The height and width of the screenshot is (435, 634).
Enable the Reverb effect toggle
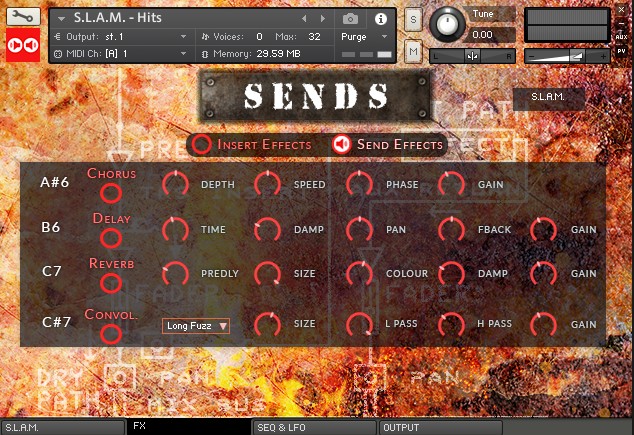(111, 283)
